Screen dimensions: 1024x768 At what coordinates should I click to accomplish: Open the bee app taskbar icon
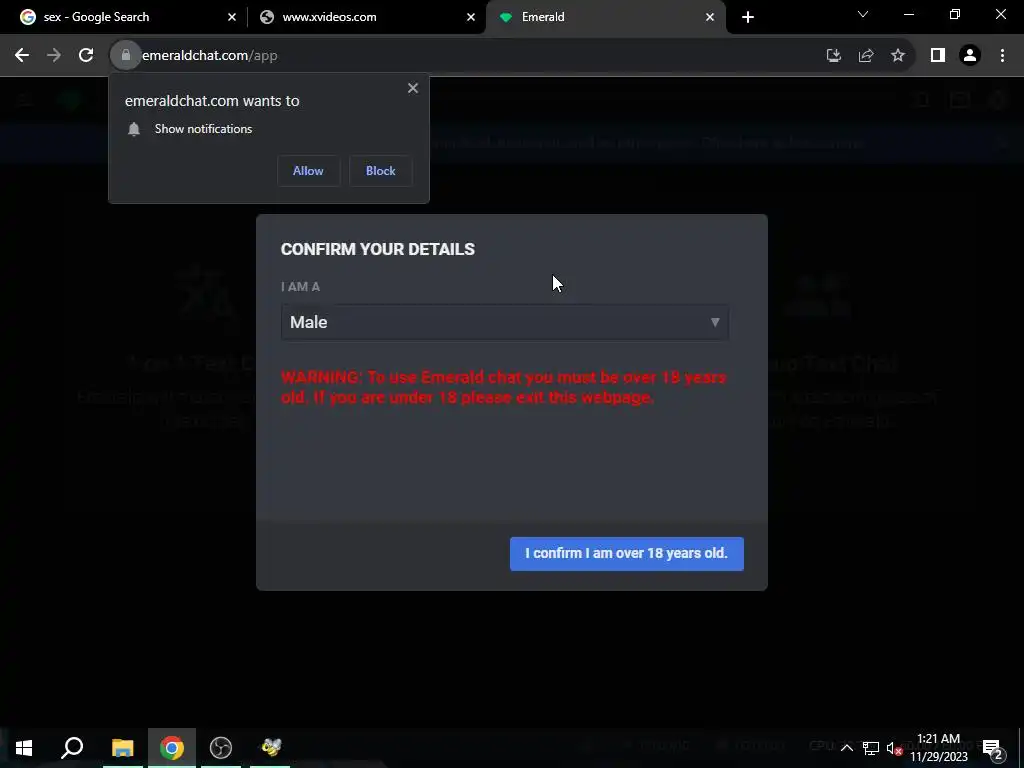[x=270, y=748]
